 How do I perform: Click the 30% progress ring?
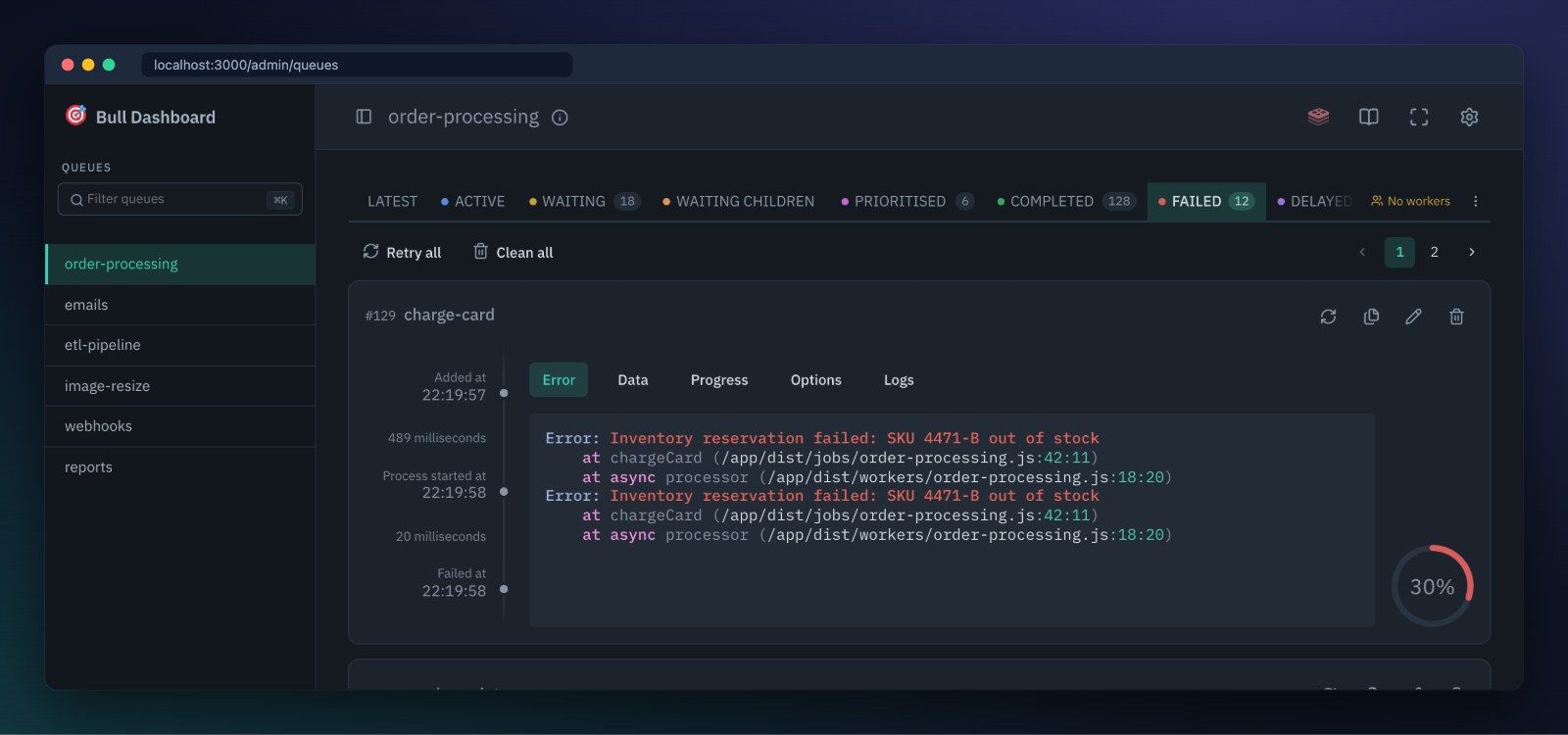[x=1432, y=586]
